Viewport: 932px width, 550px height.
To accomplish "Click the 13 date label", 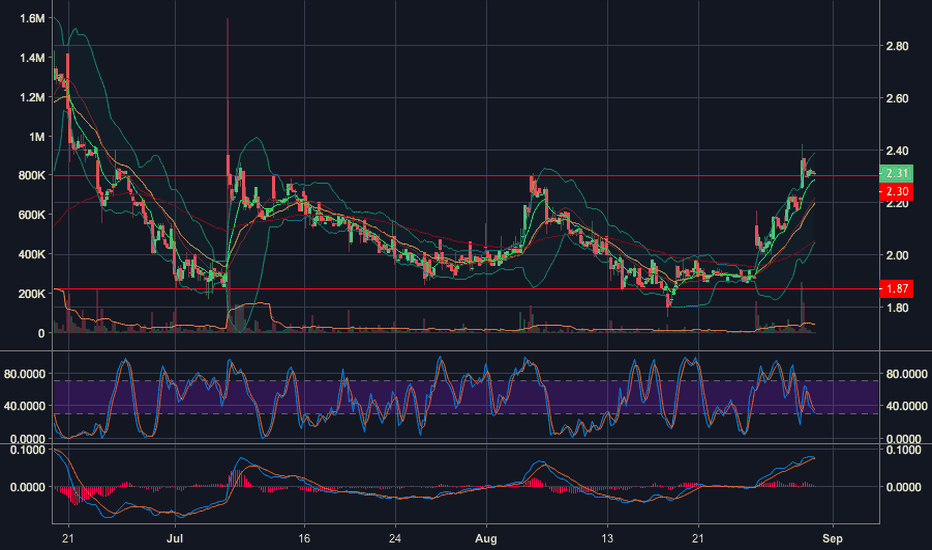I will point(607,538).
